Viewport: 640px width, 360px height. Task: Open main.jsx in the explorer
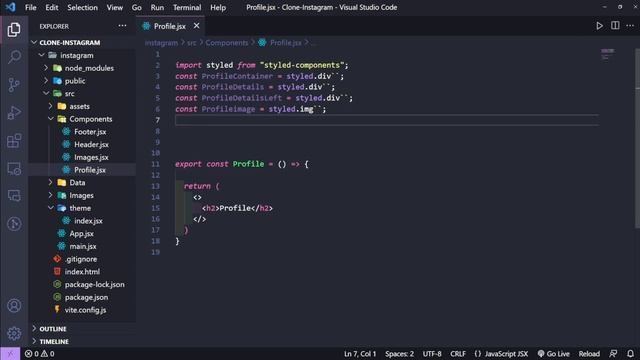82,246
